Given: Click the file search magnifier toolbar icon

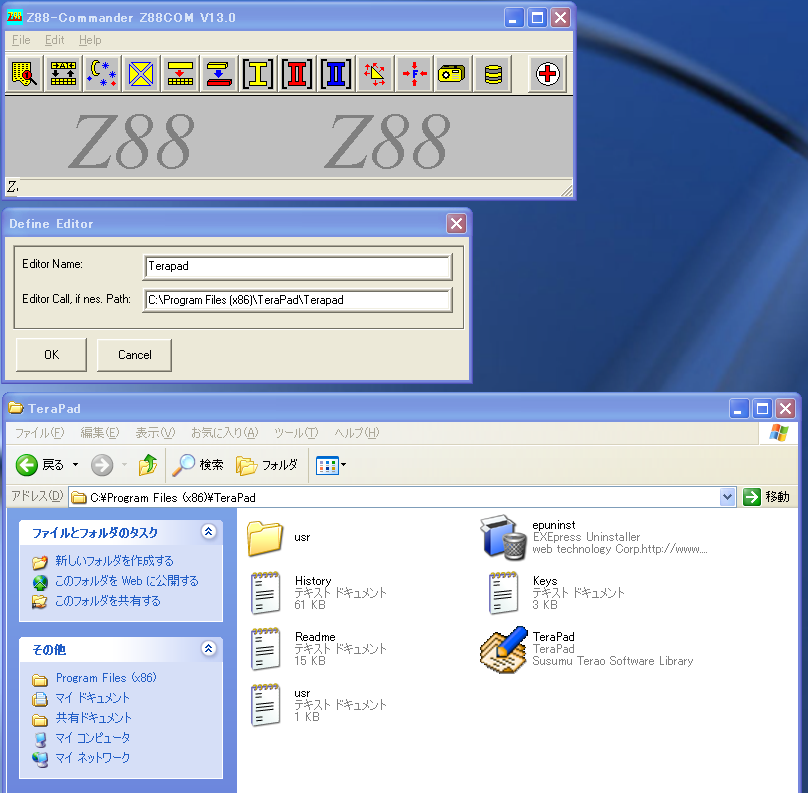Looking at the screenshot, I should tap(25, 74).
